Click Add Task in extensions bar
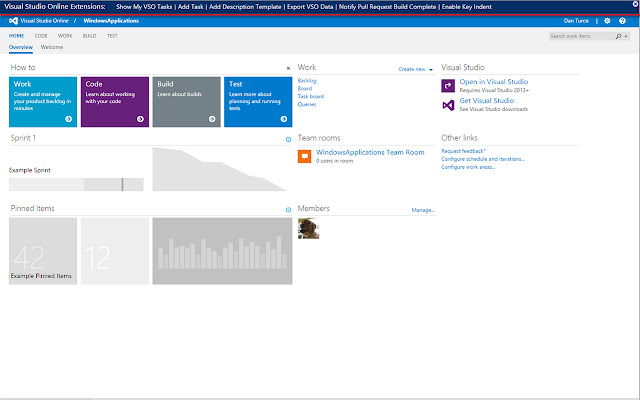The image size is (640, 400). [x=191, y=7]
